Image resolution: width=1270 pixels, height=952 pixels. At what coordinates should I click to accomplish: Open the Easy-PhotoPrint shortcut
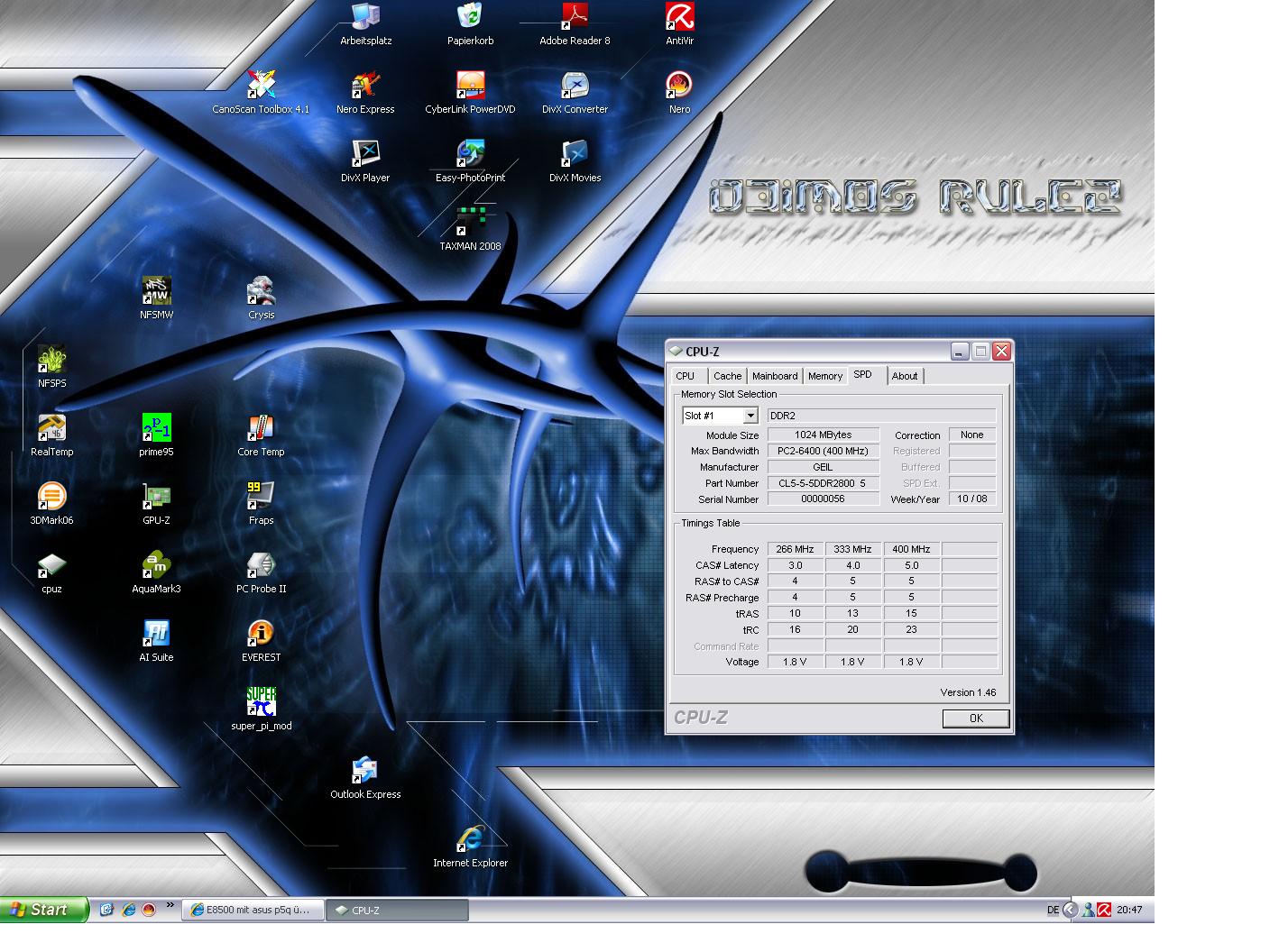click(470, 161)
